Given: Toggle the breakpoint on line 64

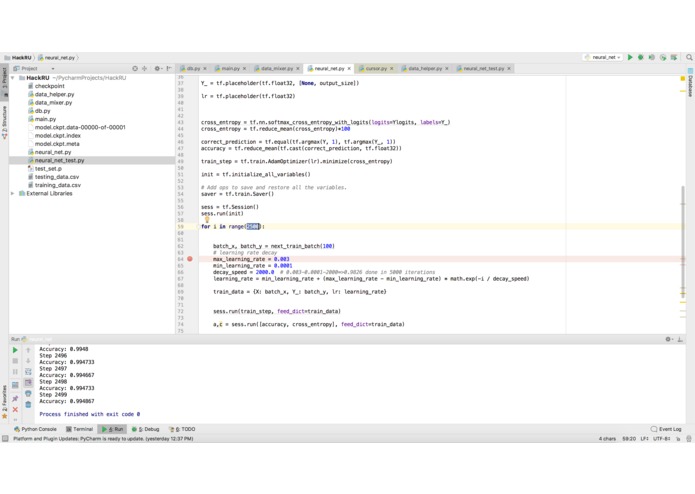Looking at the screenshot, I should 190,259.
